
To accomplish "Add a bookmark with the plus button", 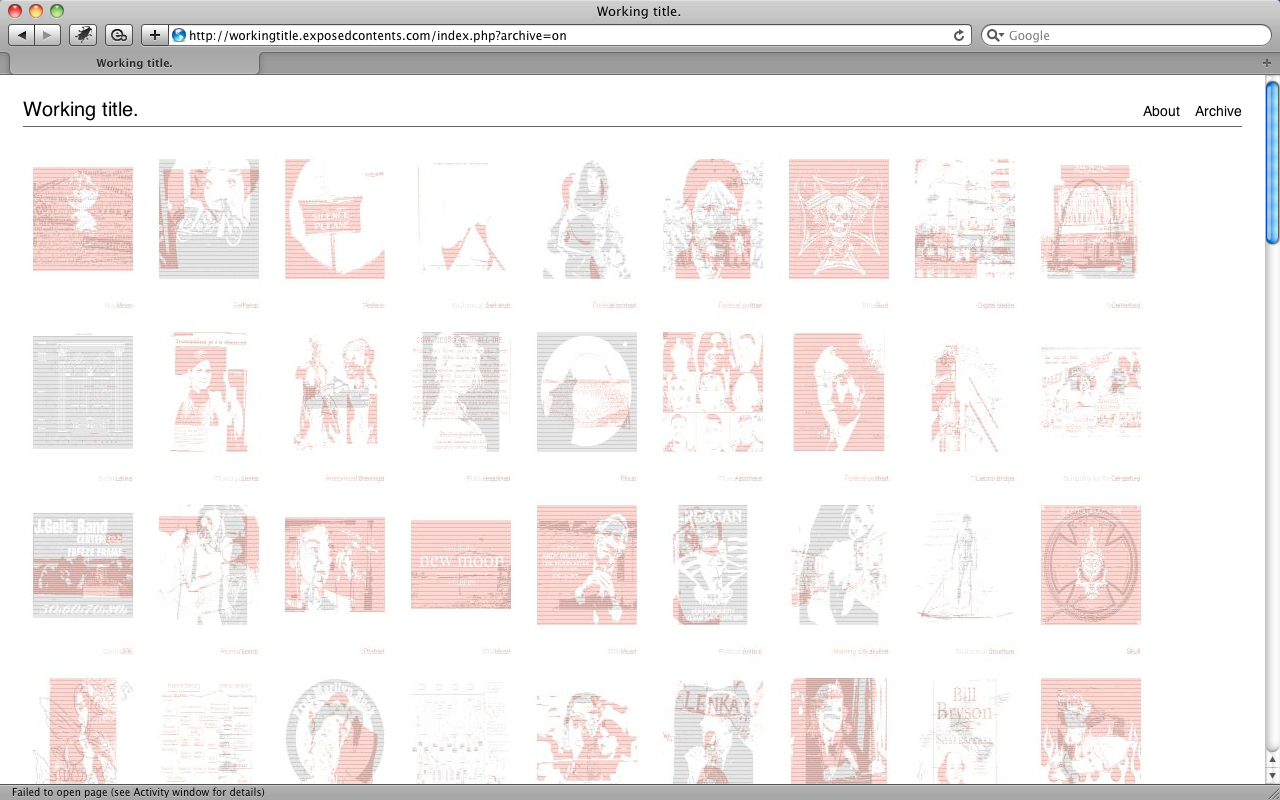I will 154,35.
